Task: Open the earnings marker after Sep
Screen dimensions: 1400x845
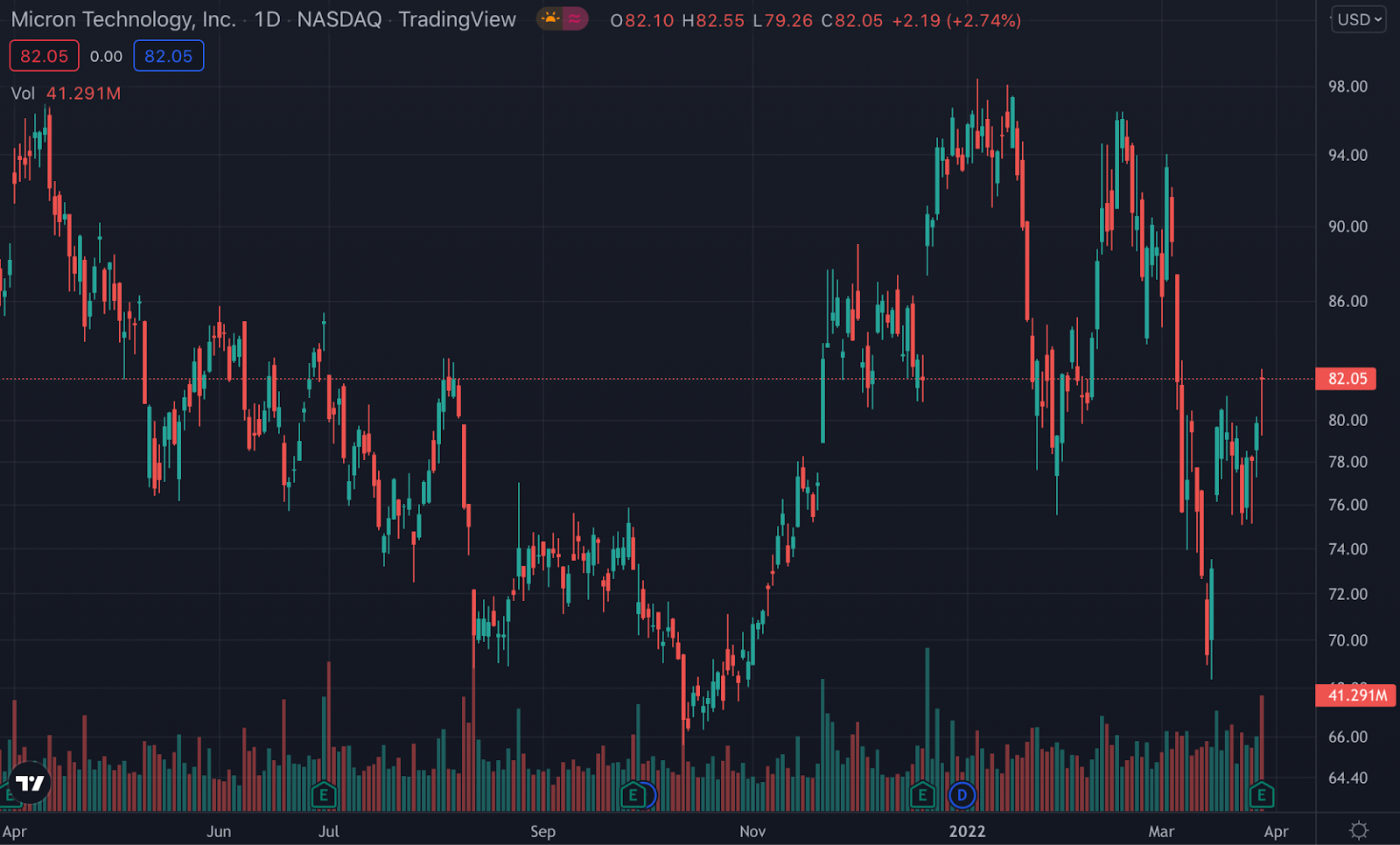Action: (x=633, y=795)
